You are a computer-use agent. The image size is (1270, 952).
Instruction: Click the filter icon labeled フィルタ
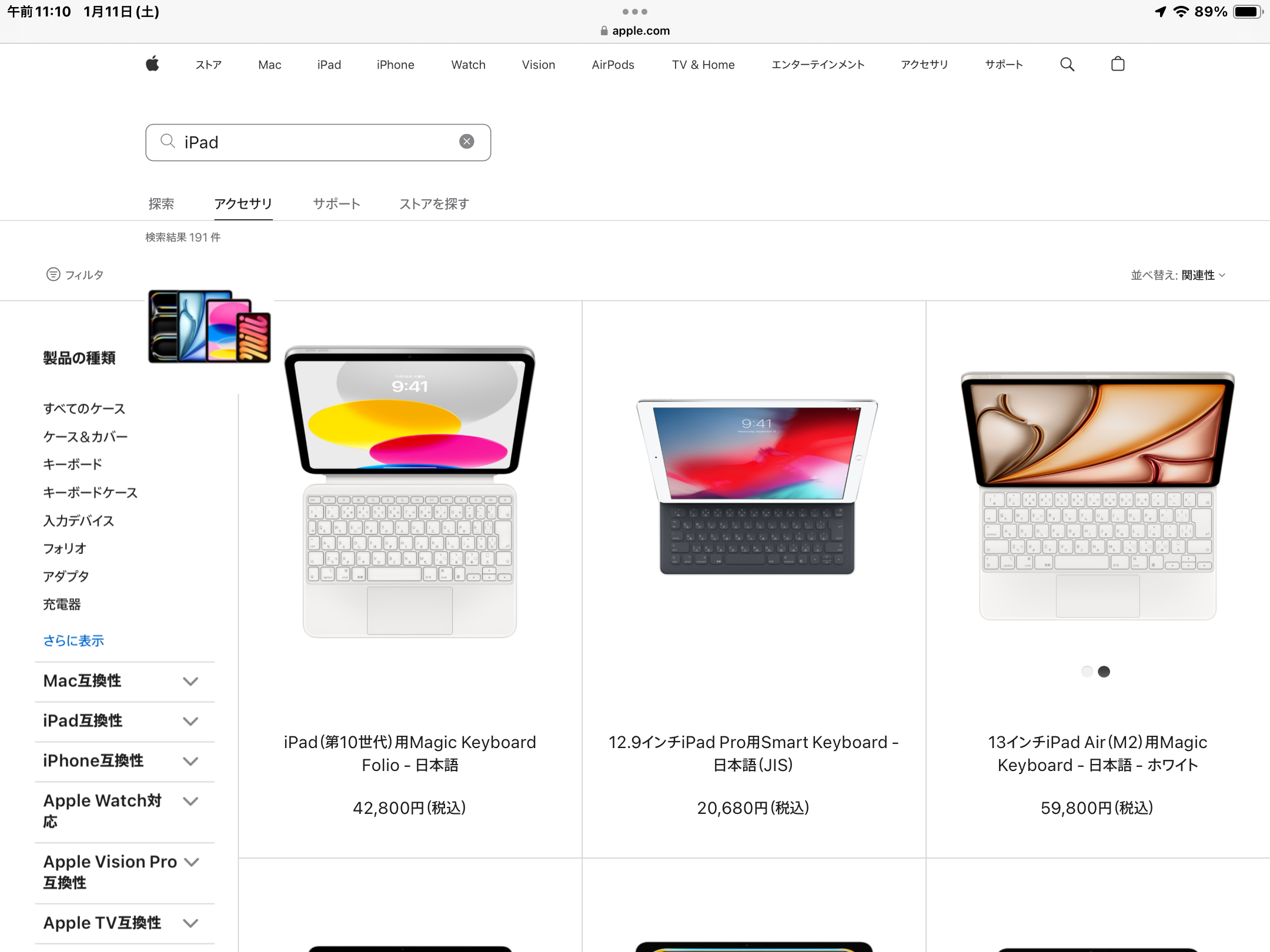(x=54, y=274)
